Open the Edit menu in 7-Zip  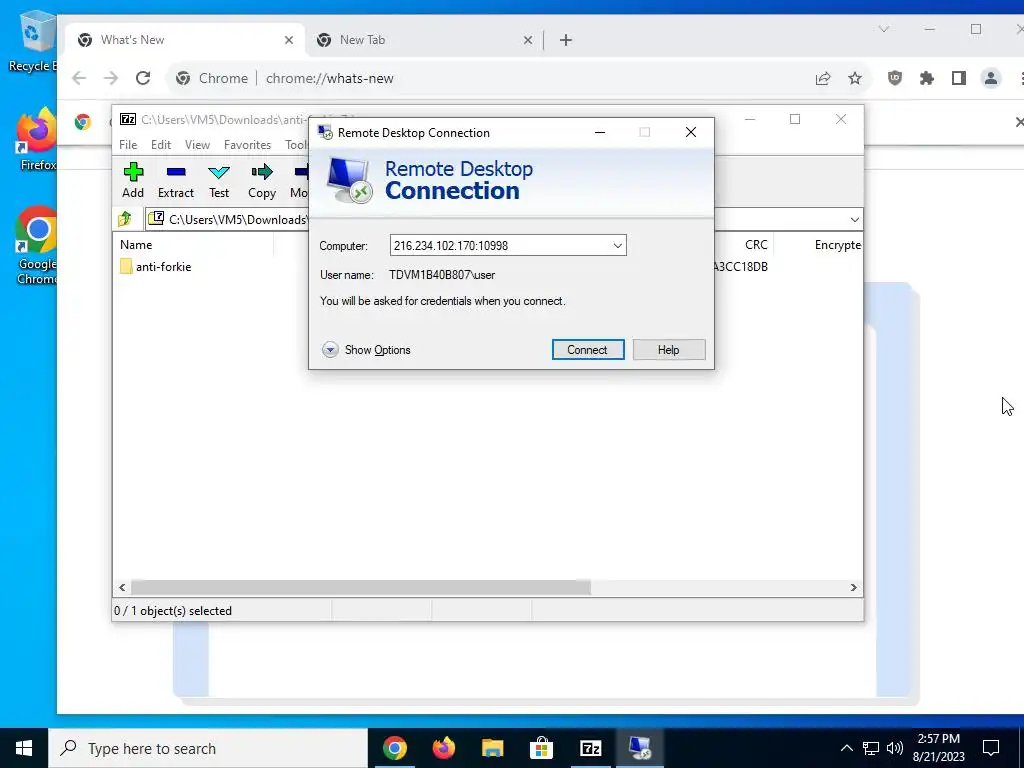161,145
